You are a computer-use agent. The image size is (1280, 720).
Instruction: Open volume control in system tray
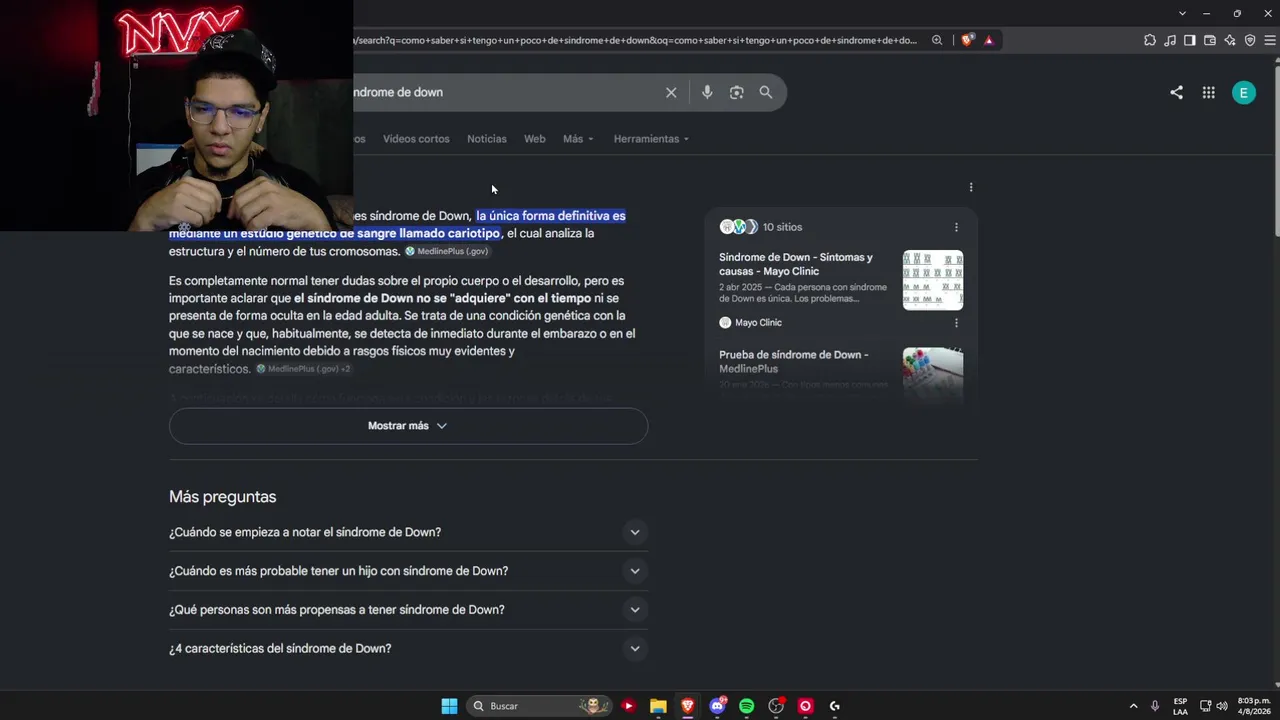tap(1221, 706)
